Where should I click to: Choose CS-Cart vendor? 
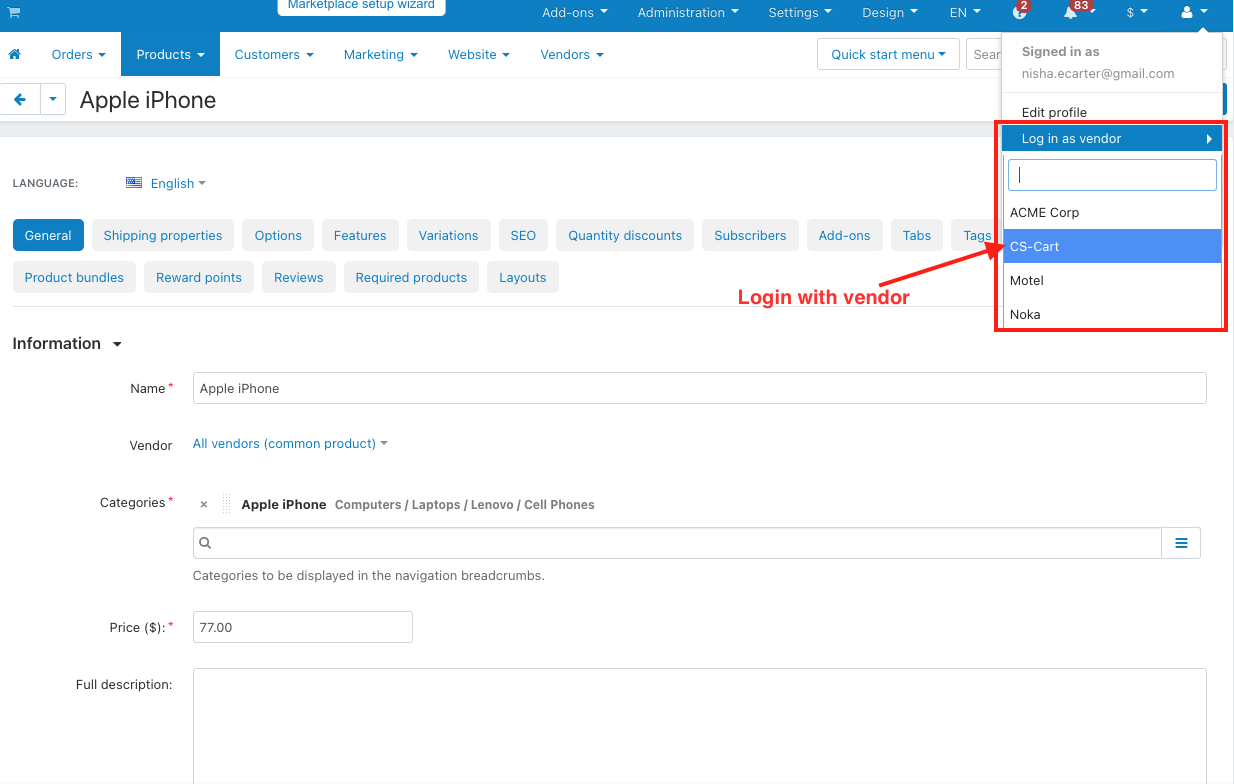coord(1112,246)
